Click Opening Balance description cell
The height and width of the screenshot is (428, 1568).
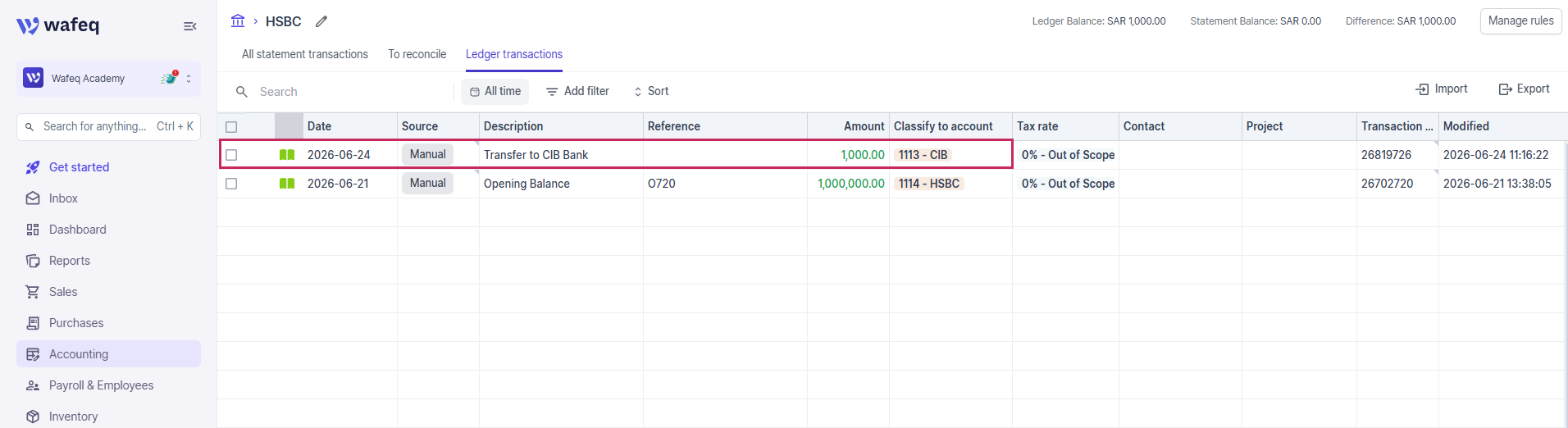click(561, 184)
